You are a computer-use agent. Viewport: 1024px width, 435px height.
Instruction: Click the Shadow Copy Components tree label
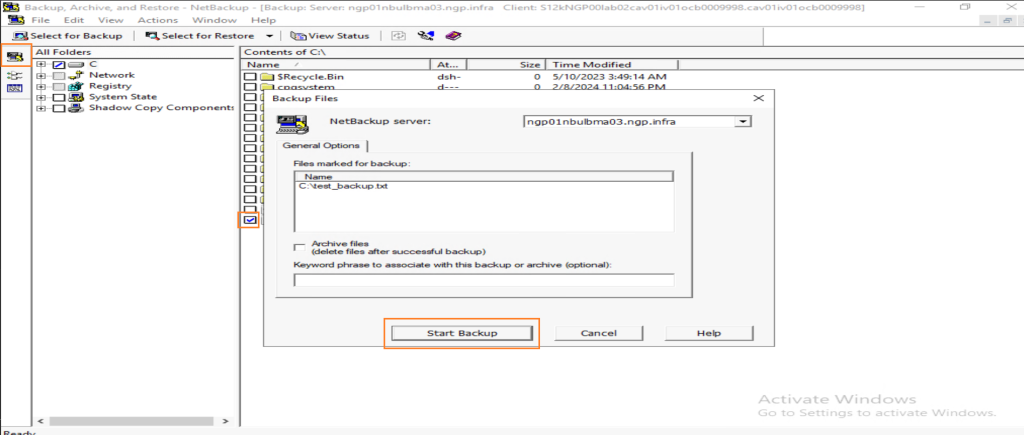pyautogui.click(x=161, y=108)
